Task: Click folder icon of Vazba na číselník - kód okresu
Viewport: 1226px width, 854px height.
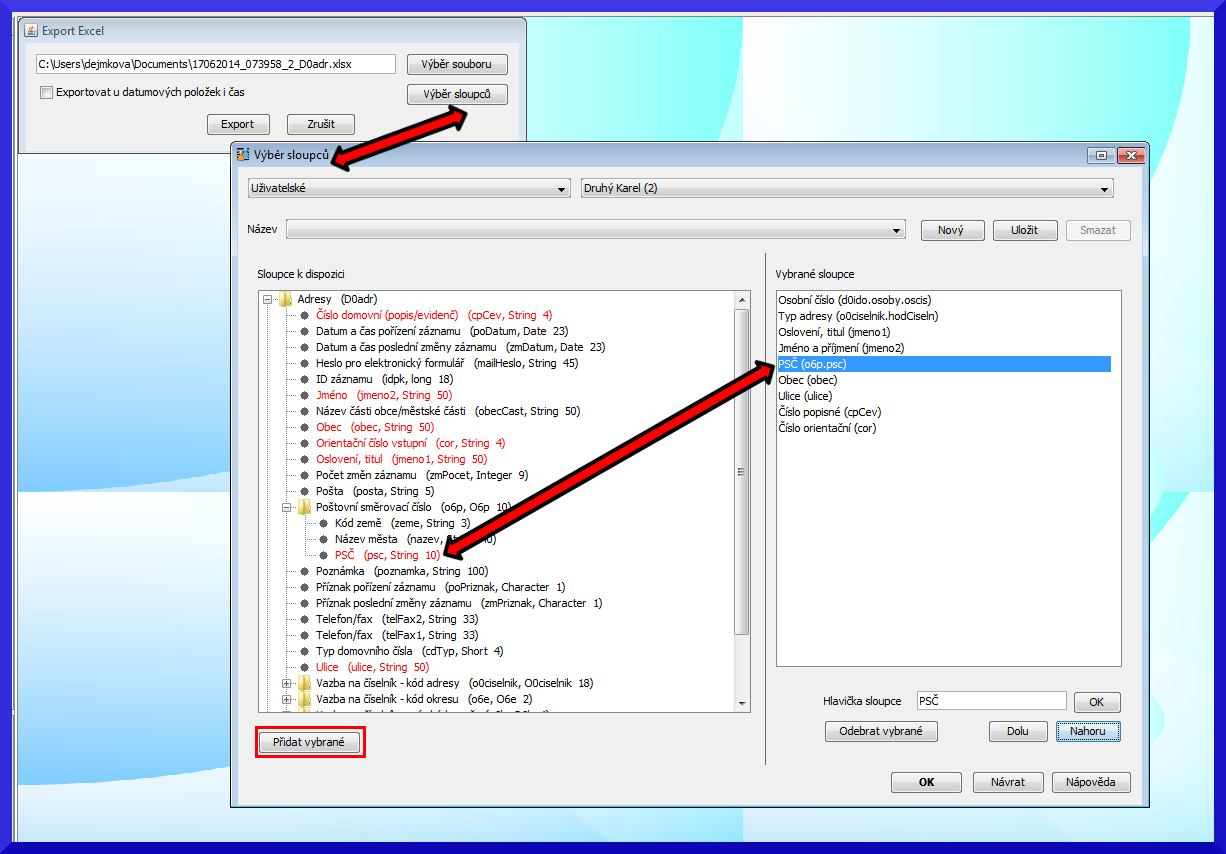Action: [304, 699]
